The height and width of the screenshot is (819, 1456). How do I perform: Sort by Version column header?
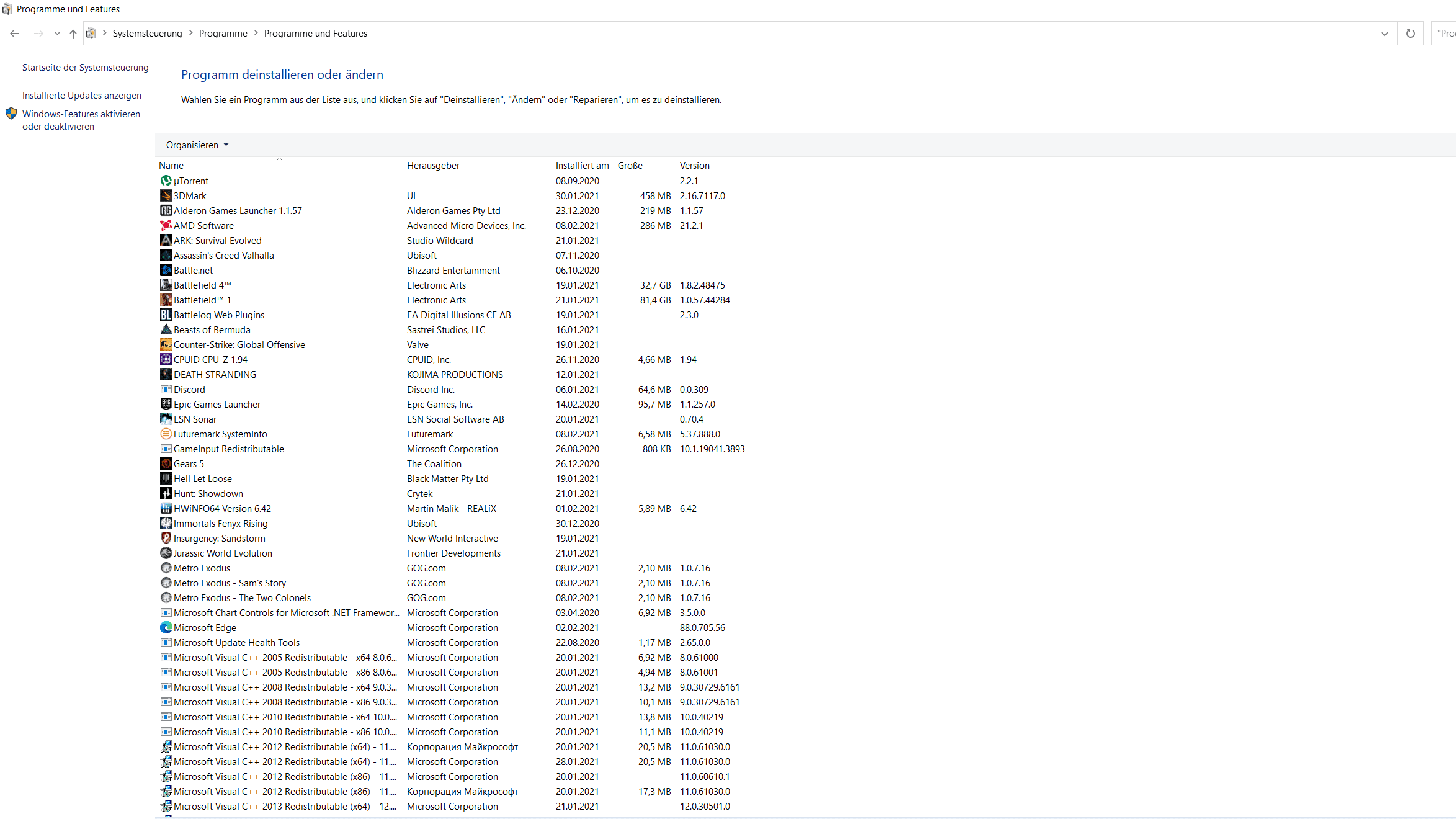725,165
